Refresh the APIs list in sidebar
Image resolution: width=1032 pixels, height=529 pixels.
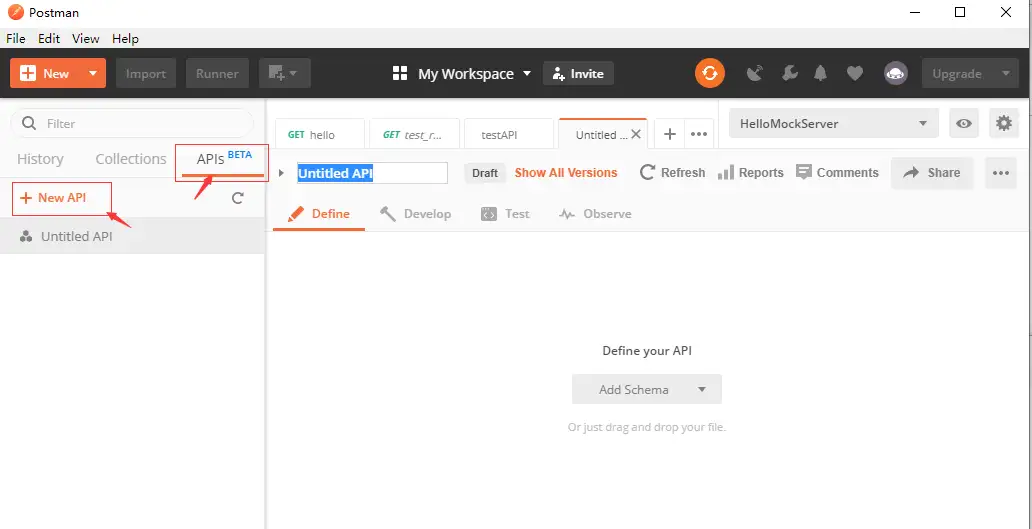coord(238,198)
